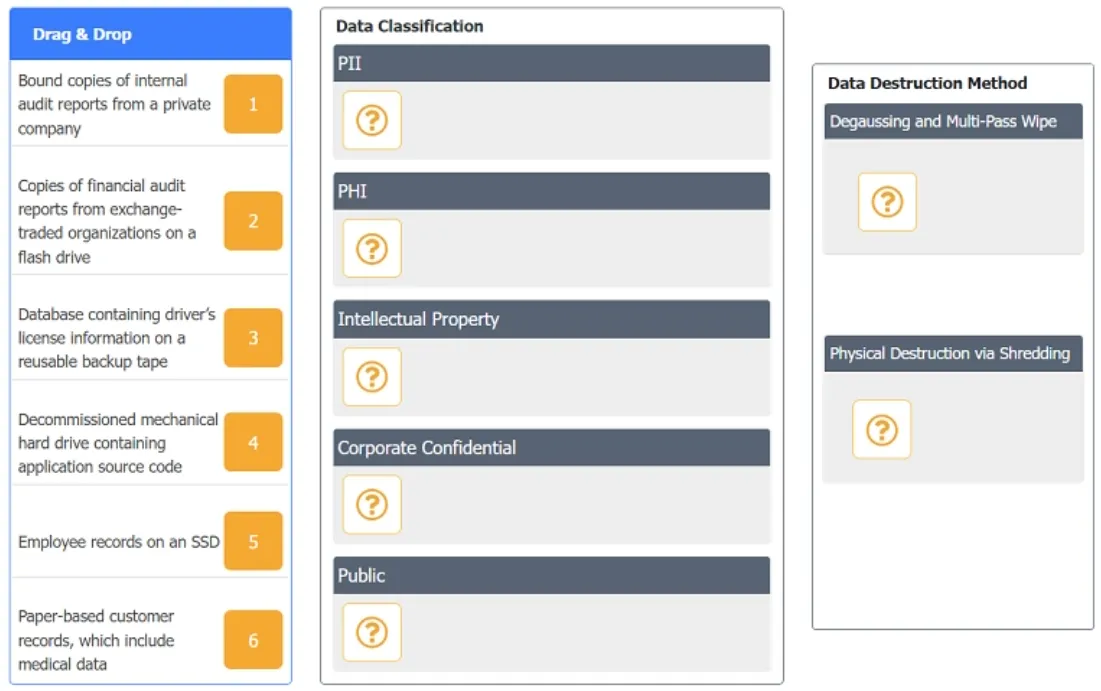Click the PII category header
This screenshot has width=1101, height=691.
click(552, 63)
